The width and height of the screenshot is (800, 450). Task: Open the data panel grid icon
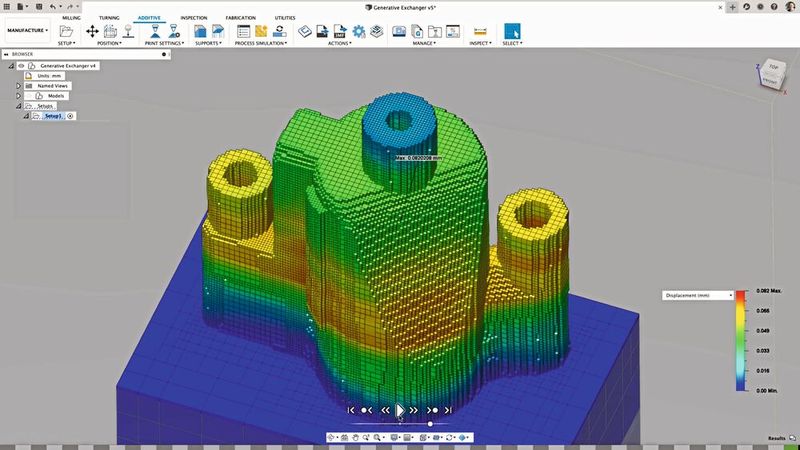tap(7, 7)
